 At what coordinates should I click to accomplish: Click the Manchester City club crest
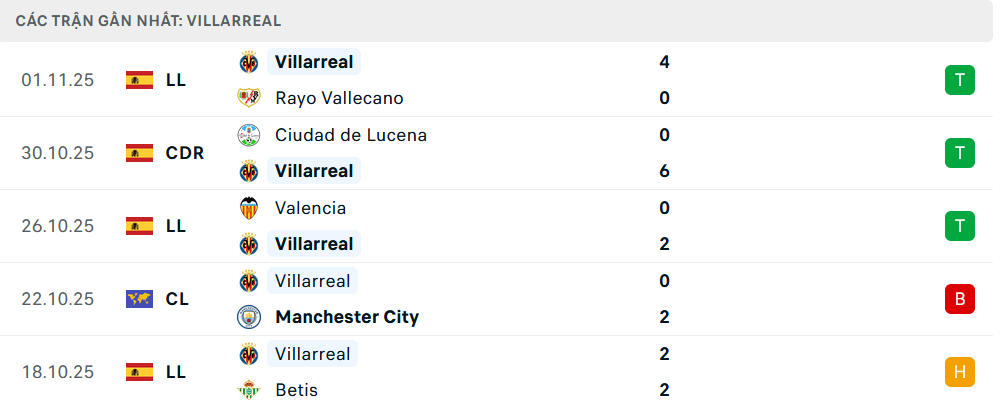[248, 317]
